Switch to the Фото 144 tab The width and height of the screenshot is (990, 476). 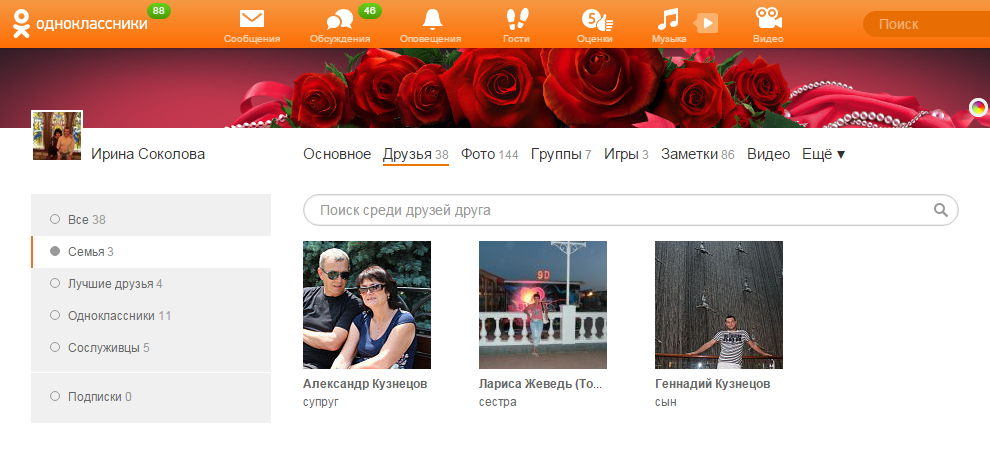click(489, 154)
